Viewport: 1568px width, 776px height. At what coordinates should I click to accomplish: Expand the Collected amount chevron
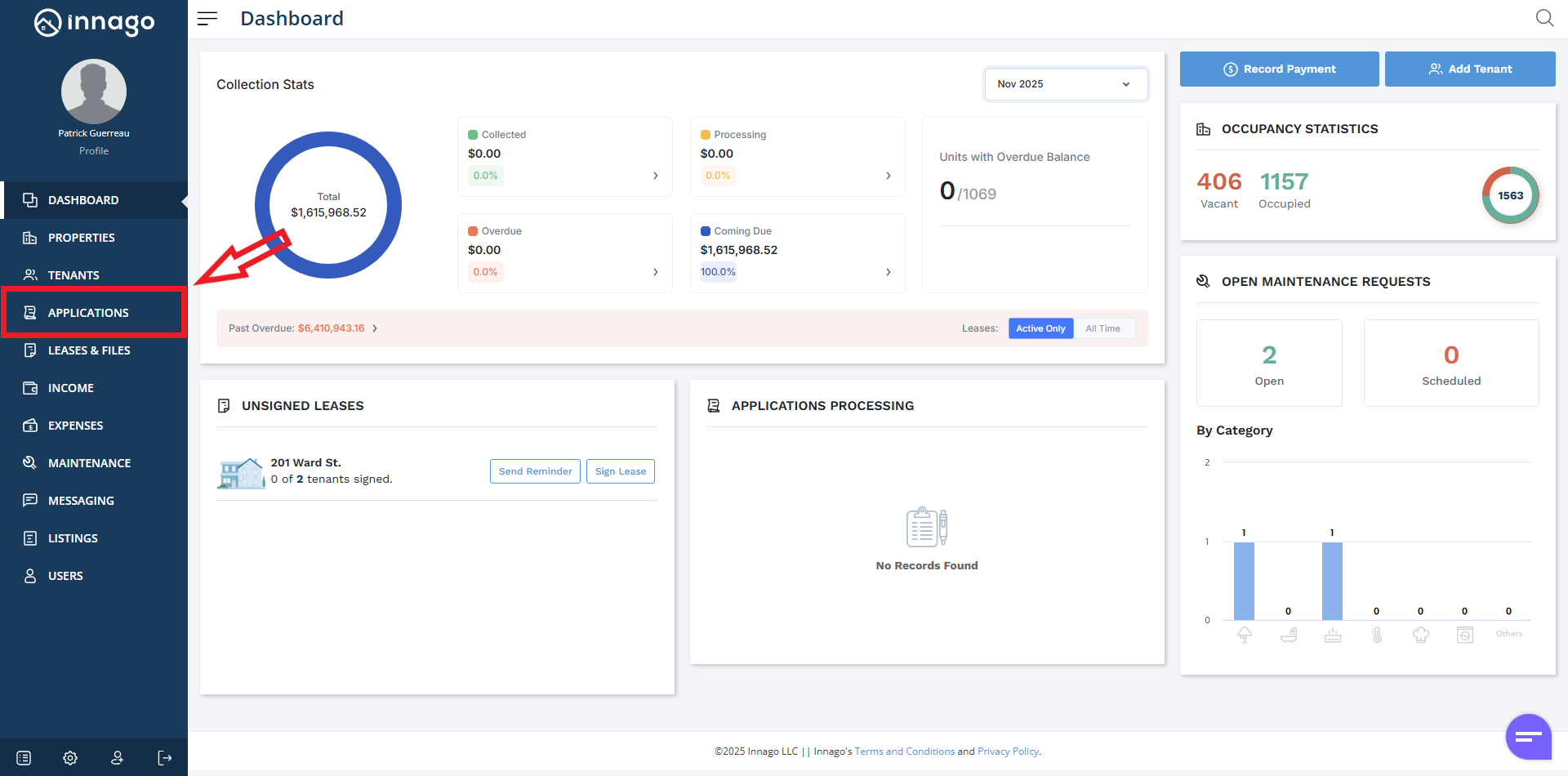(655, 176)
